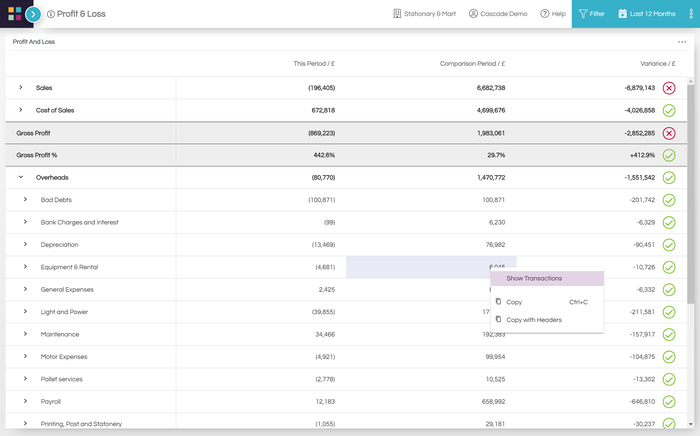Image resolution: width=700 pixels, height=436 pixels.
Task: Click the green check icon in Payroll row
Action: click(x=669, y=402)
